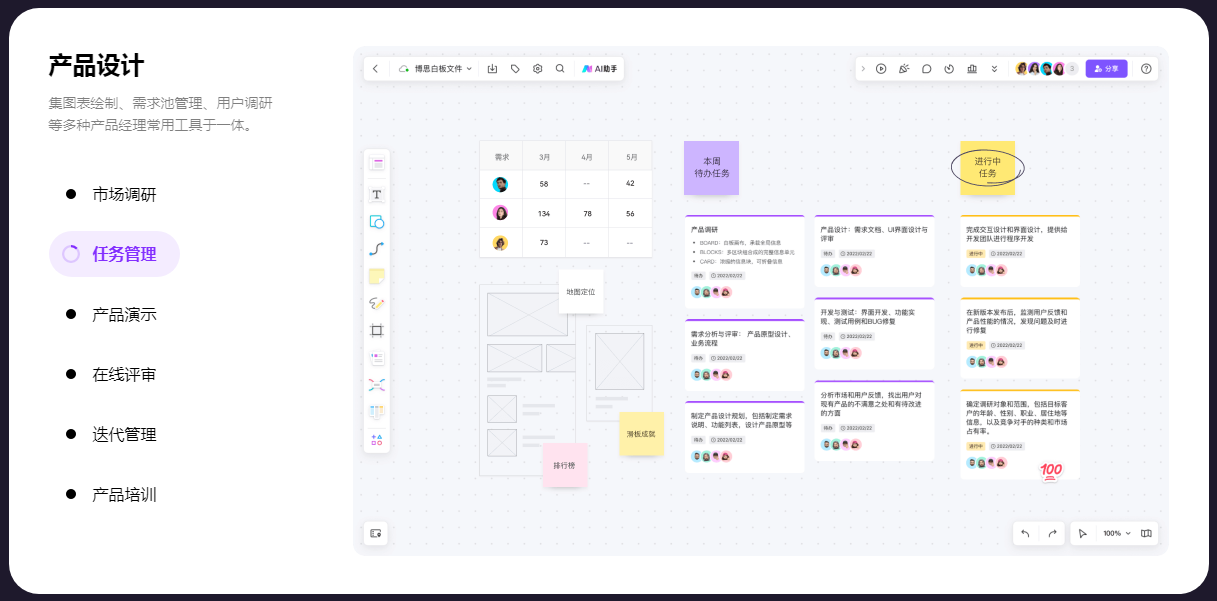Select the Shapes tool in left toolbar

pyautogui.click(x=377, y=222)
